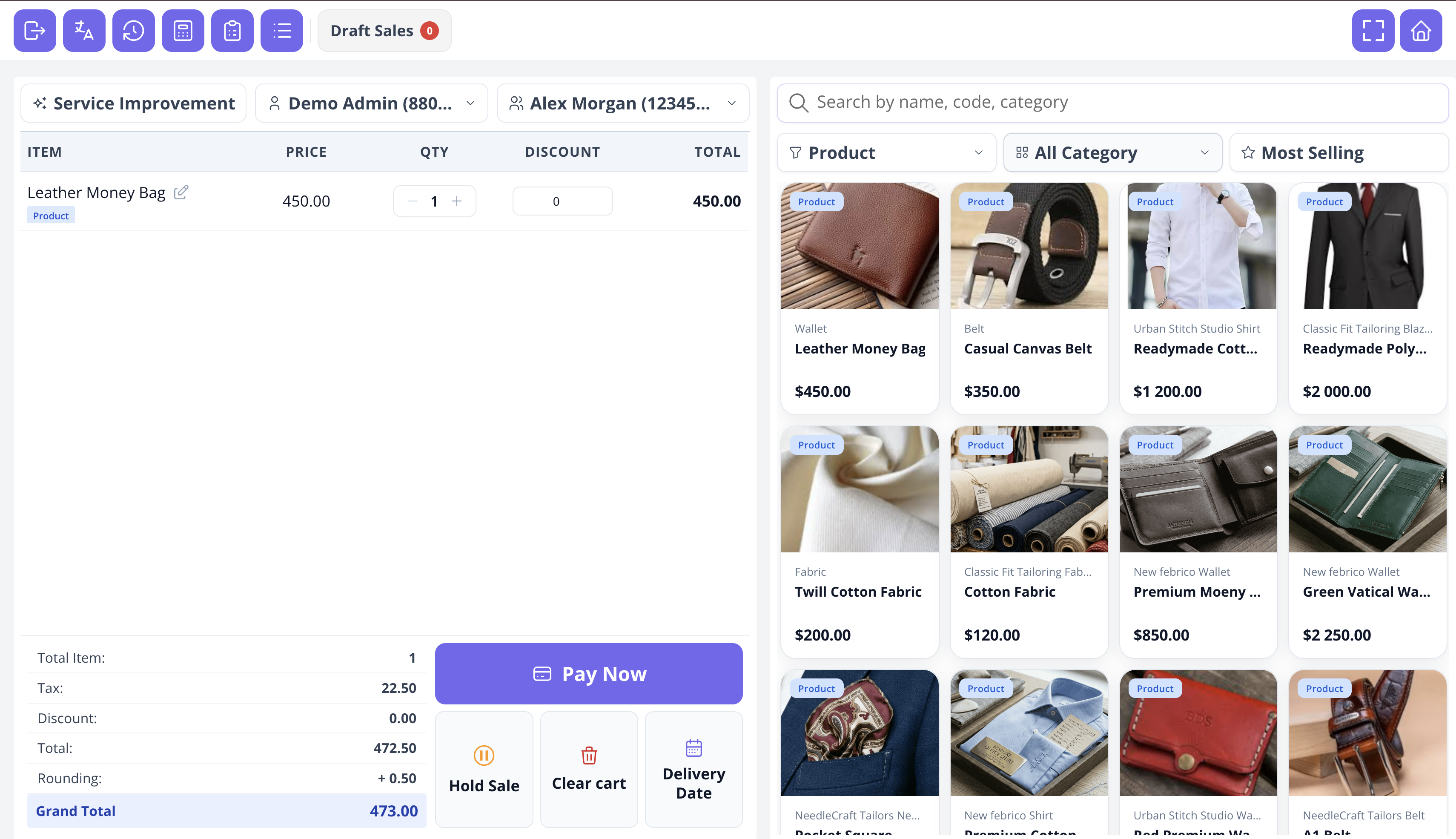Toggle fullscreen mode icon
The height and width of the screenshot is (839, 1456).
click(x=1373, y=31)
